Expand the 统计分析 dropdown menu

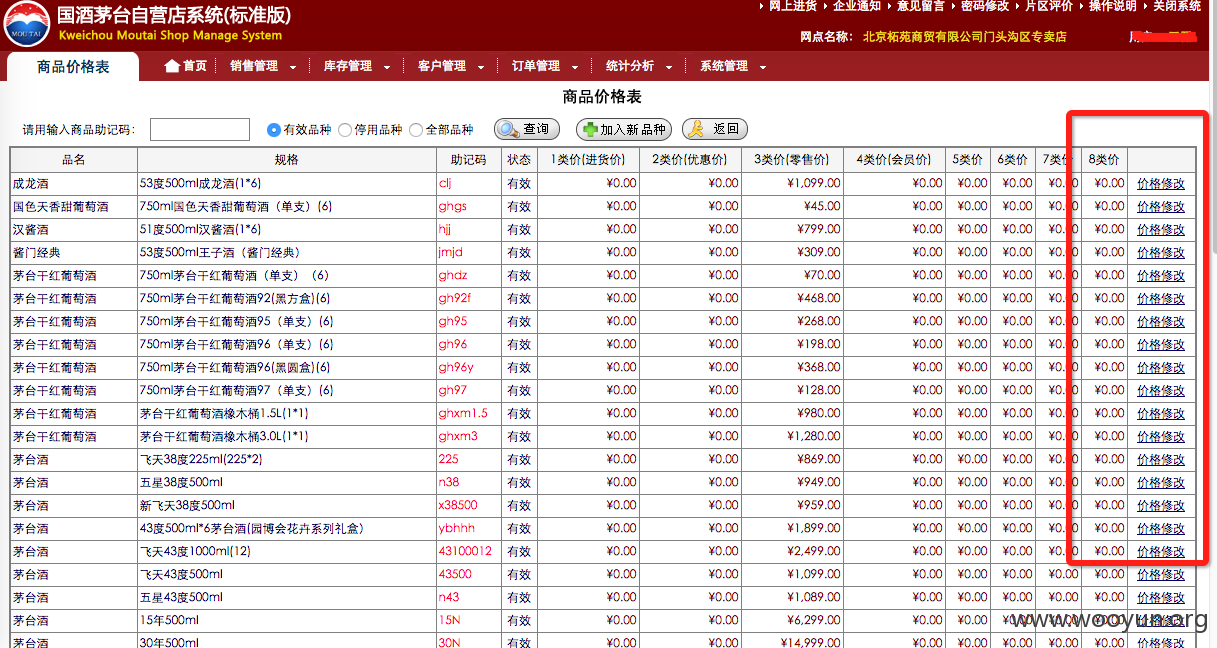(x=639, y=66)
